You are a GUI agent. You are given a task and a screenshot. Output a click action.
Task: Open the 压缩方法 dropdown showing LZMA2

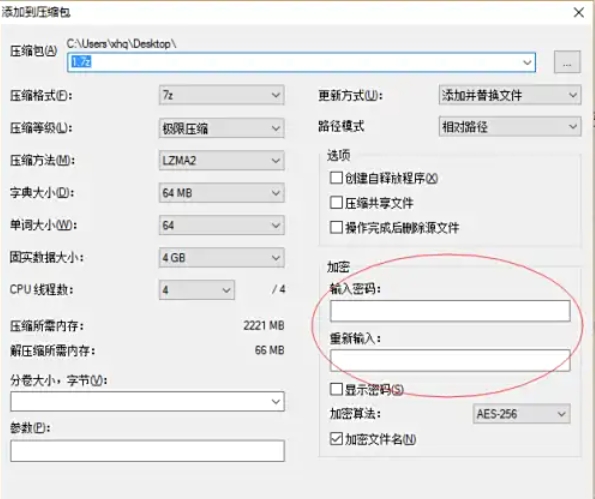click(222, 161)
